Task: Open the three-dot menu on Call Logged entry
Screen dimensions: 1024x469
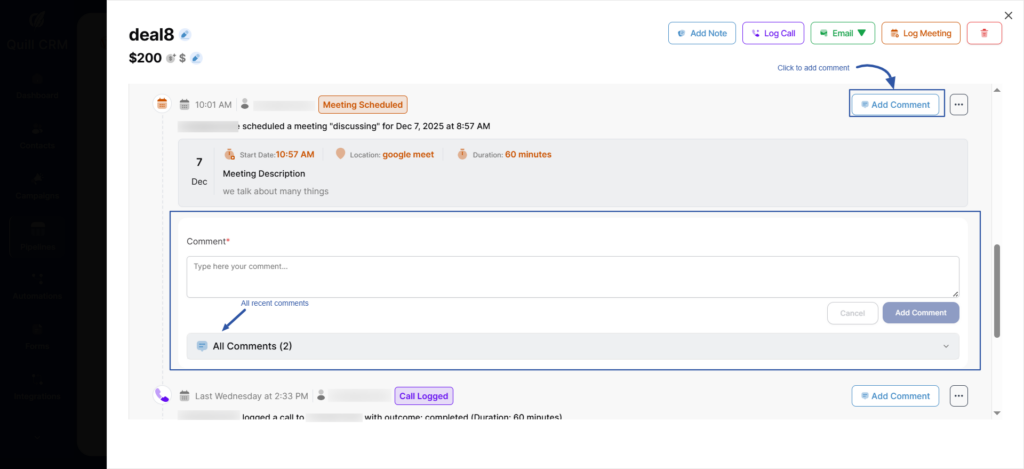Action: click(958, 396)
